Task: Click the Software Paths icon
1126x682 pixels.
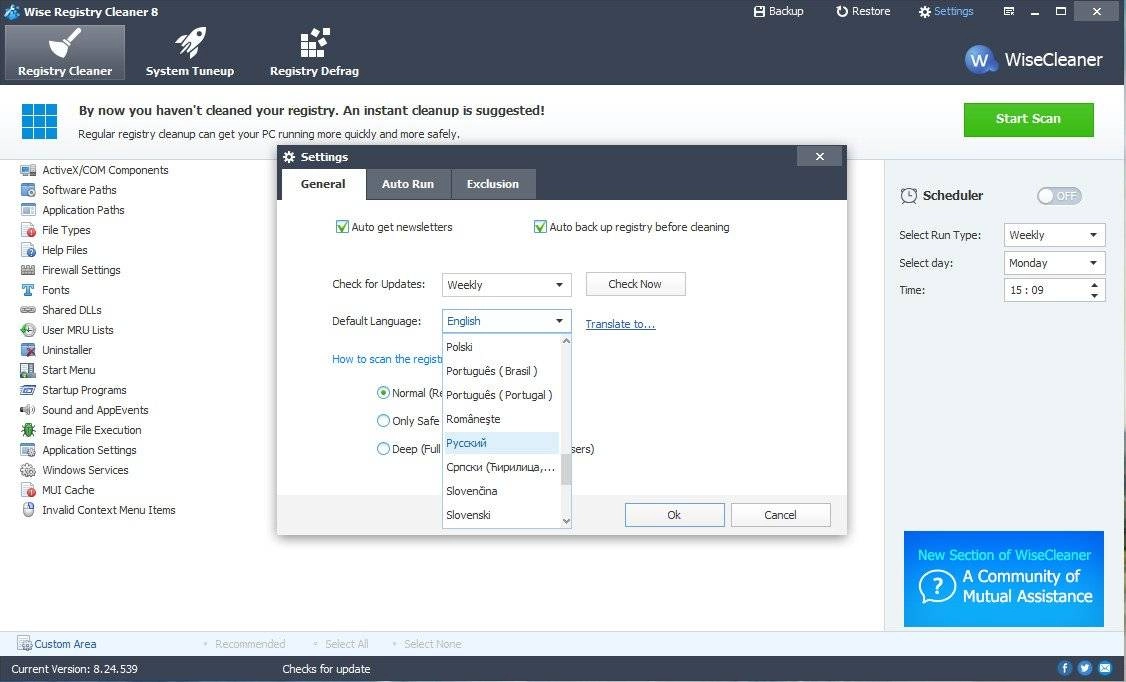Action: (28, 190)
